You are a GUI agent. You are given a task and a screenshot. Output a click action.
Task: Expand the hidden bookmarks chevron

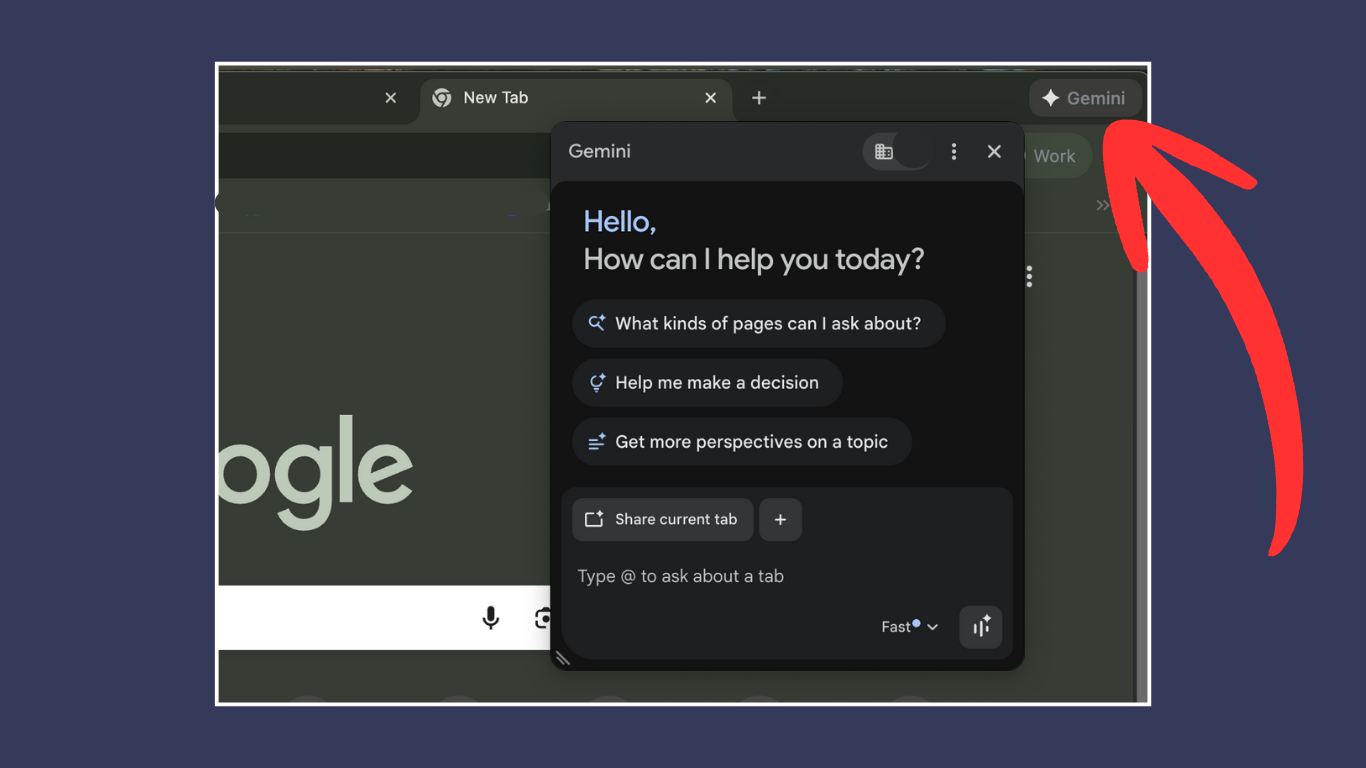(1102, 205)
